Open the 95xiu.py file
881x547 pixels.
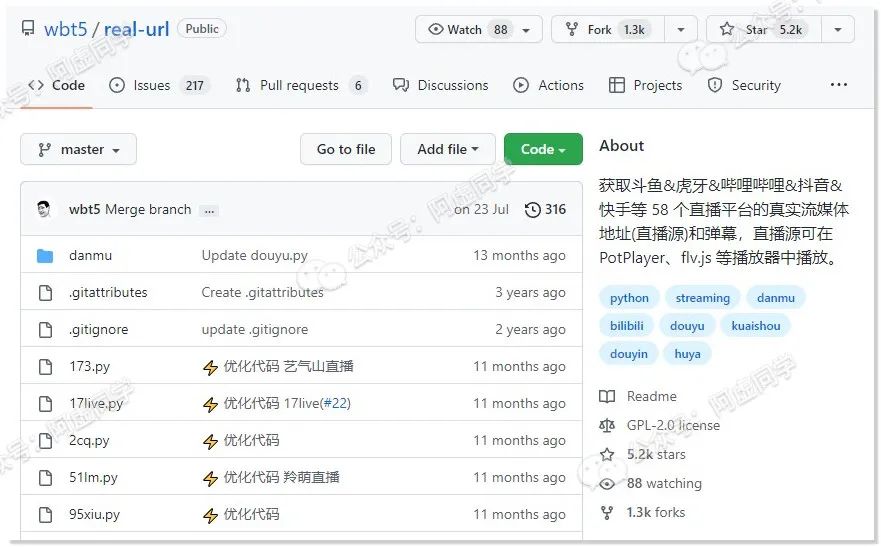click(94, 515)
